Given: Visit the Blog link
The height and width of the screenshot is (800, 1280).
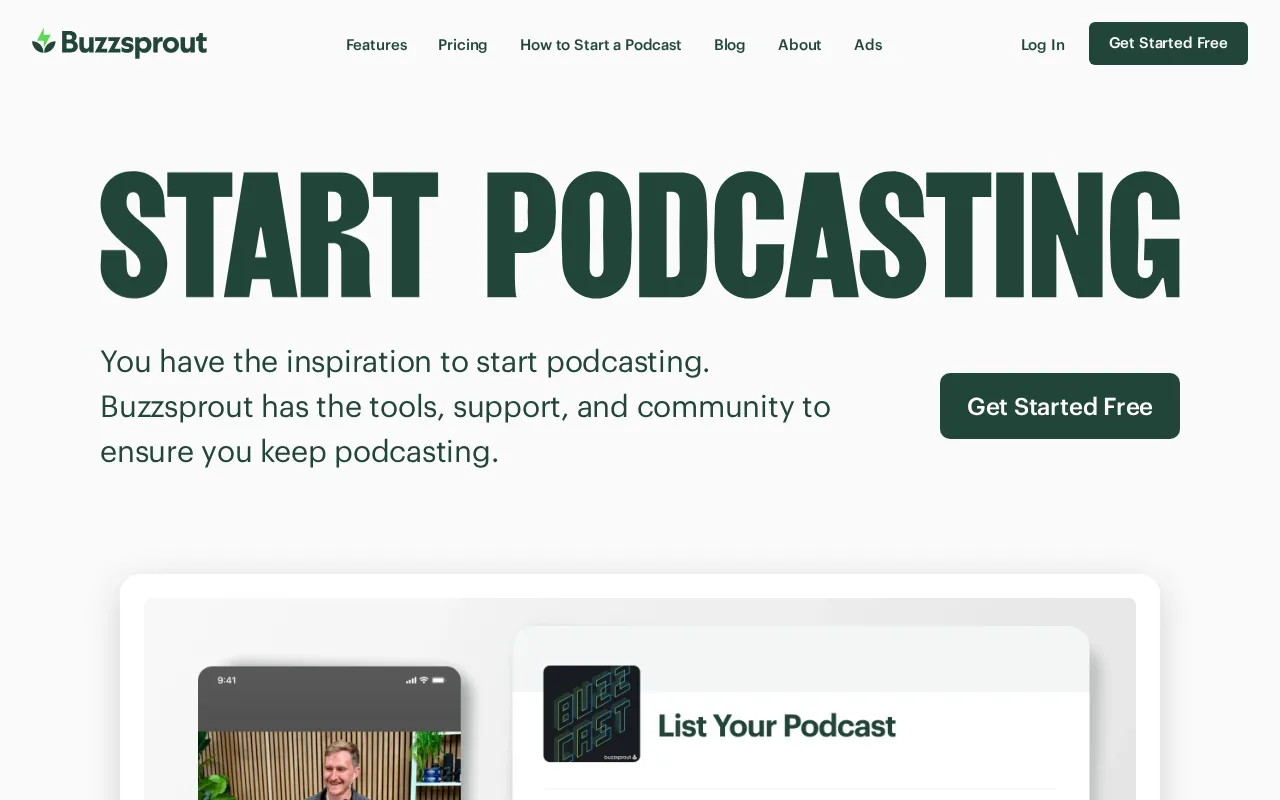Looking at the screenshot, I should 729,45.
